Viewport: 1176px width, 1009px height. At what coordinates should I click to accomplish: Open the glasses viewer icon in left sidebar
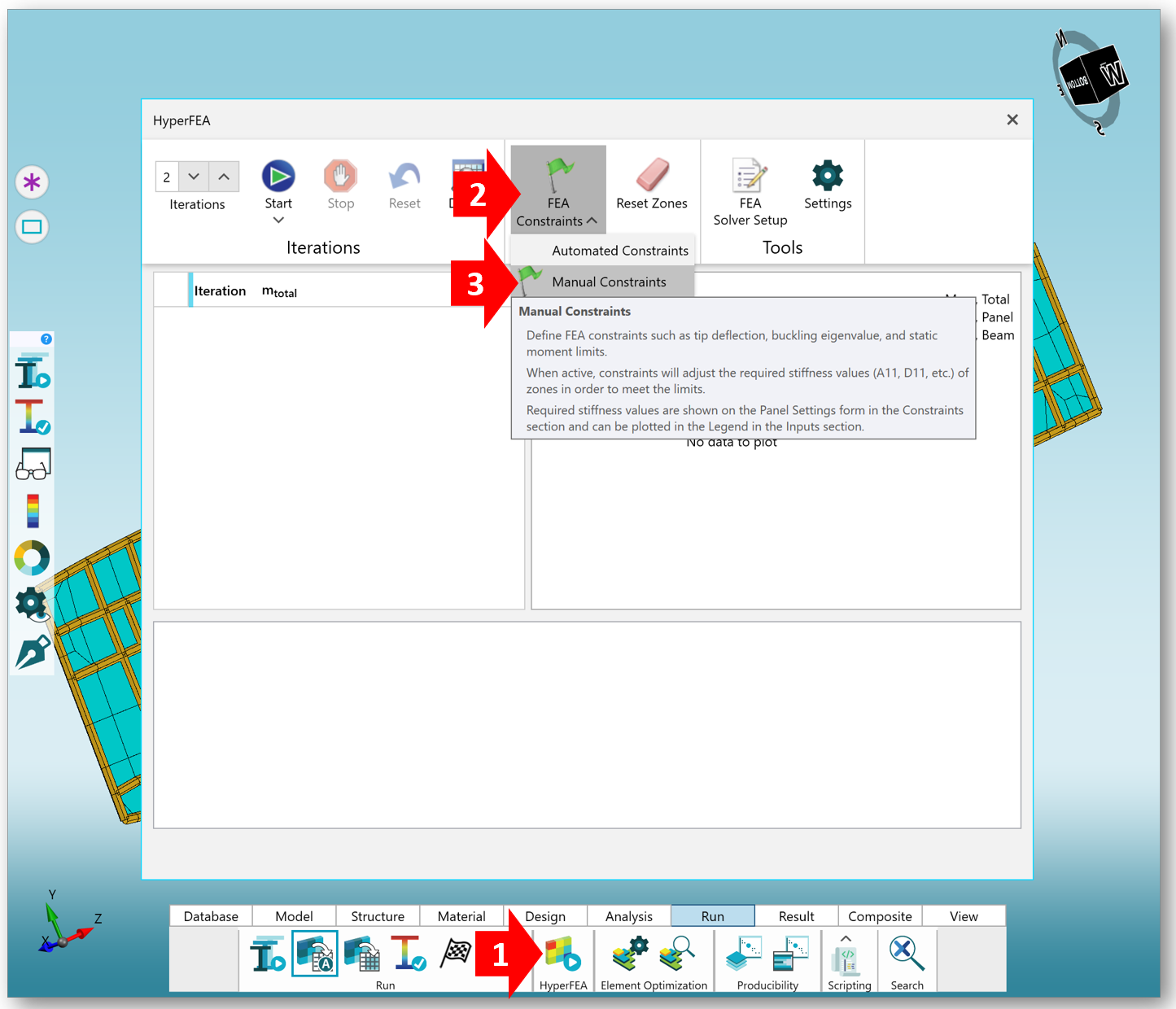[x=33, y=464]
